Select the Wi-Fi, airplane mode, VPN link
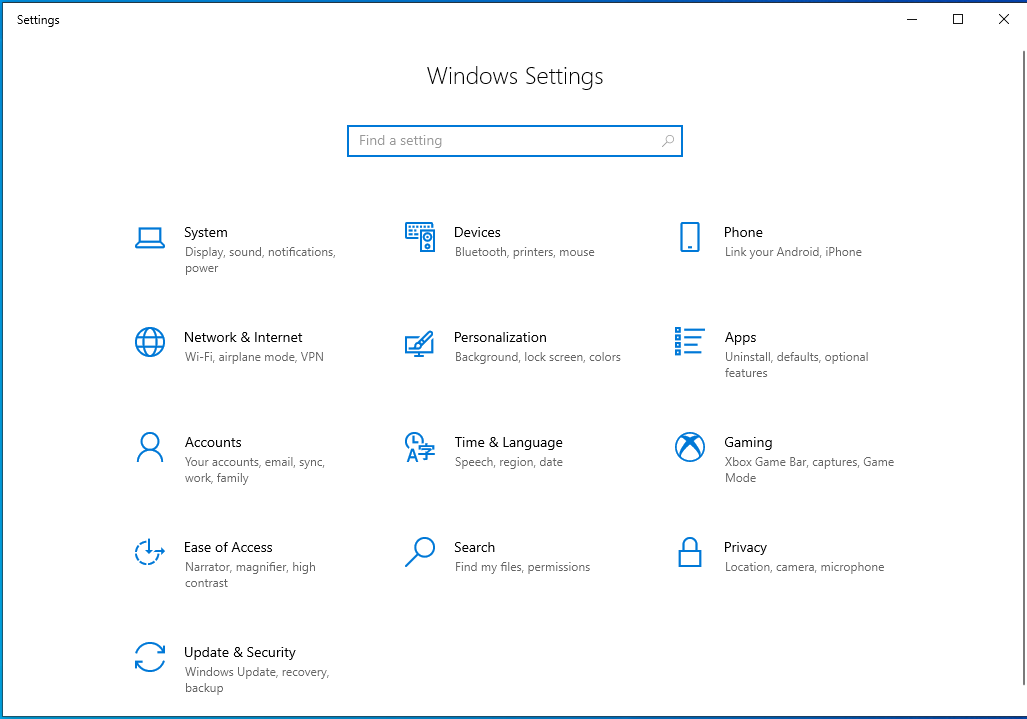The height and width of the screenshot is (719, 1027). click(x=253, y=357)
